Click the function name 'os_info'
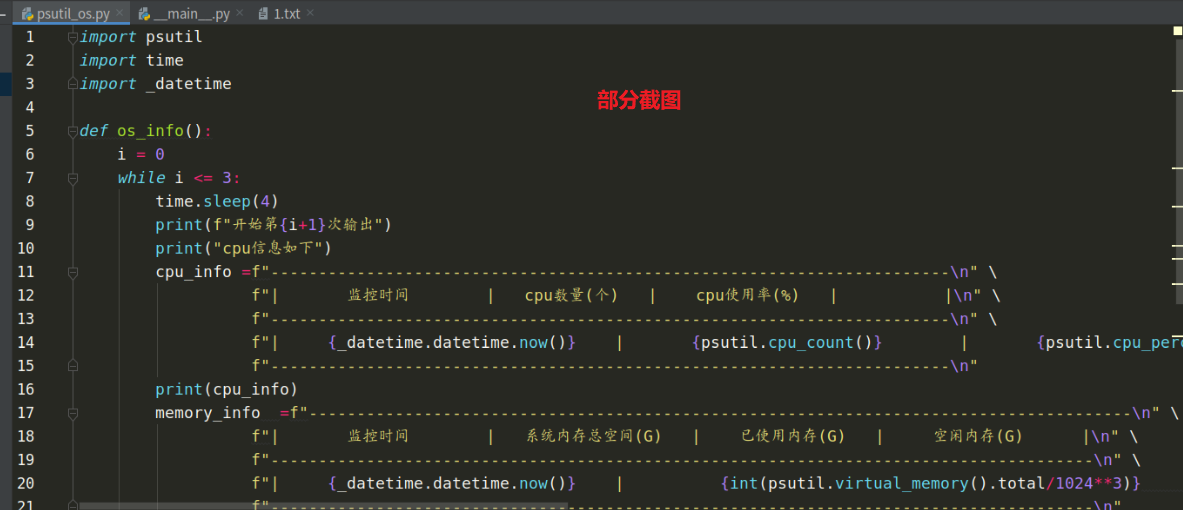Screen dimensions: 1183x510 [x=150, y=131]
